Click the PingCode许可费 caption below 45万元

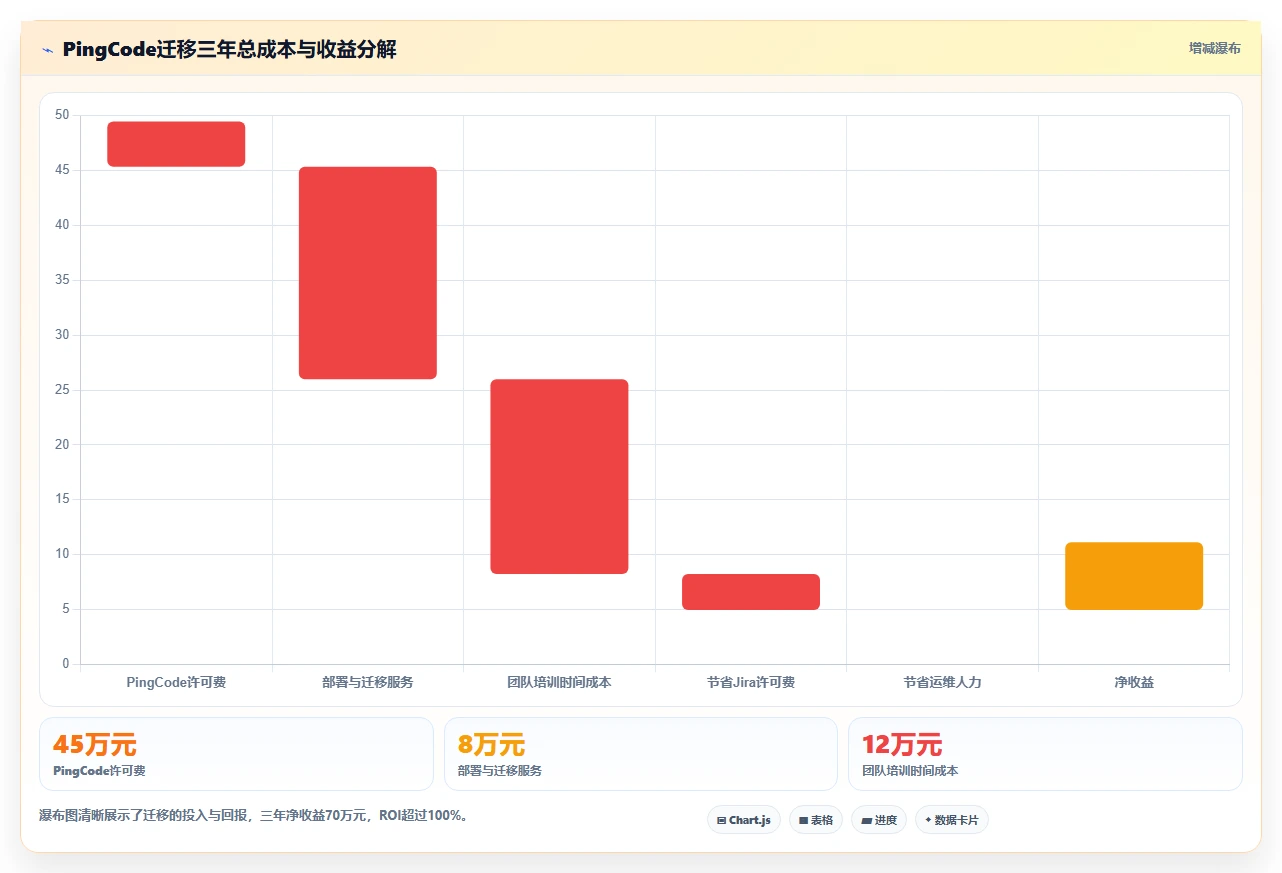99,771
